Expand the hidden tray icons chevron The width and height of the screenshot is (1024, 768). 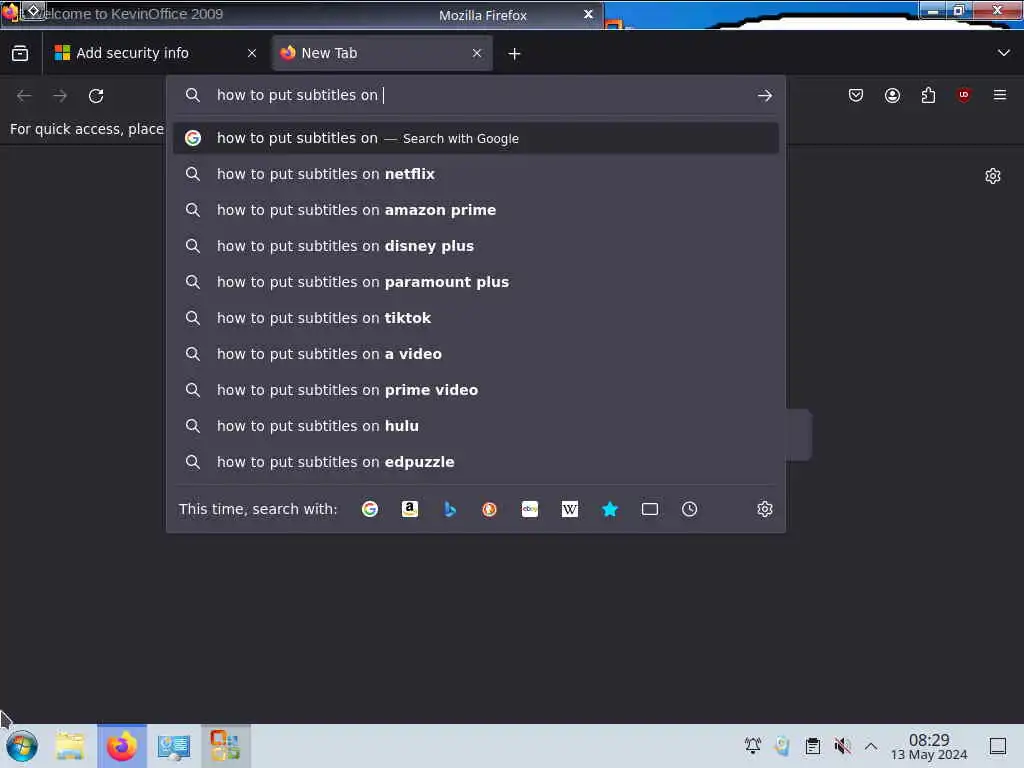coord(871,745)
